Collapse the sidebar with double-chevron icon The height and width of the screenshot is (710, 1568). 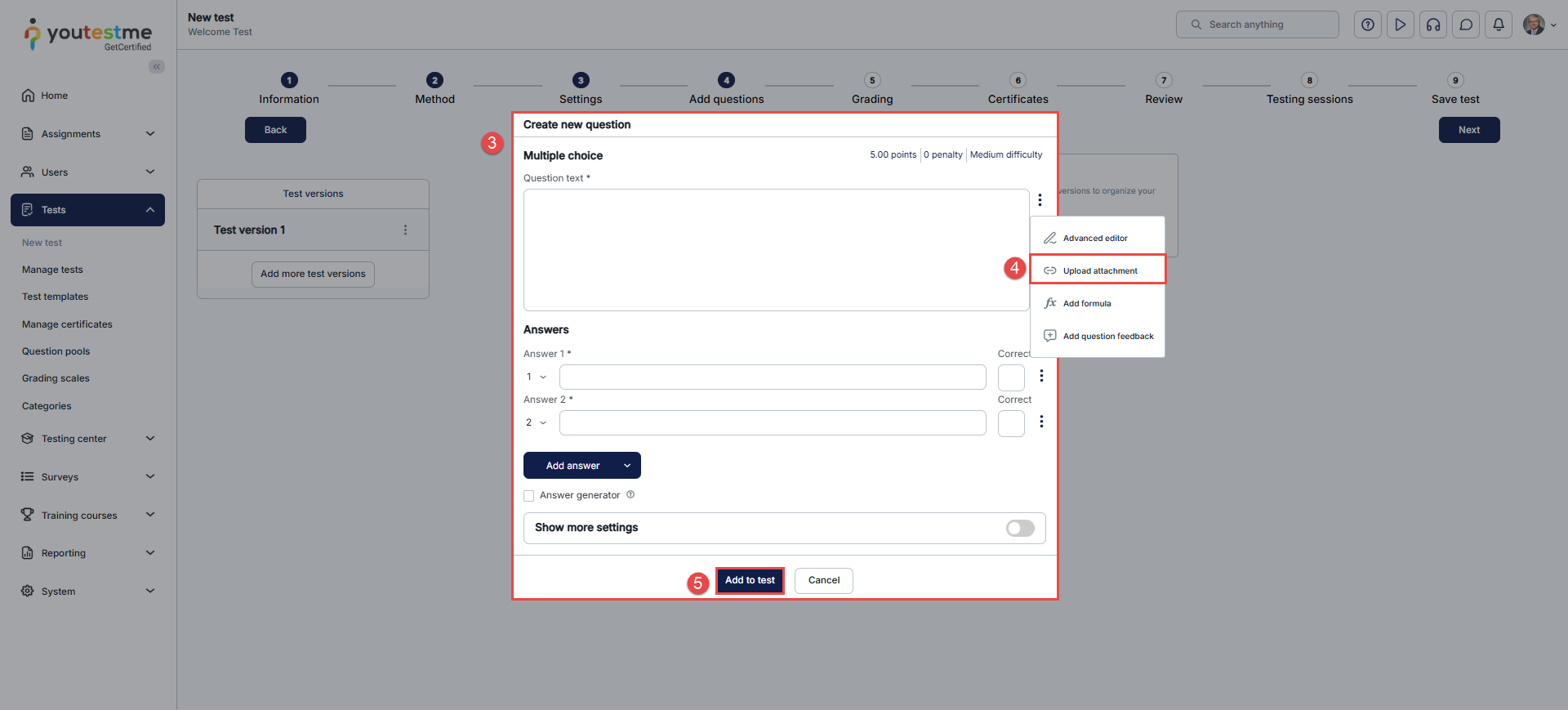point(157,67)
